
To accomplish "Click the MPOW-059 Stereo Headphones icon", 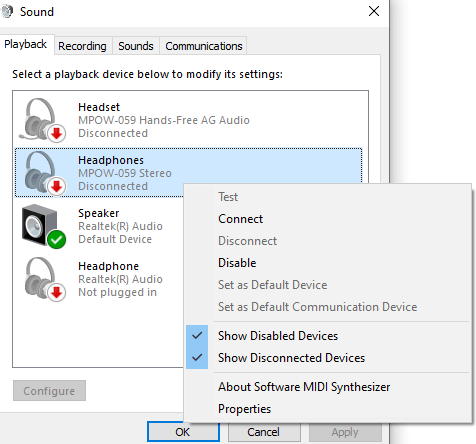I will pyautogui.click(x=43, y=173).
